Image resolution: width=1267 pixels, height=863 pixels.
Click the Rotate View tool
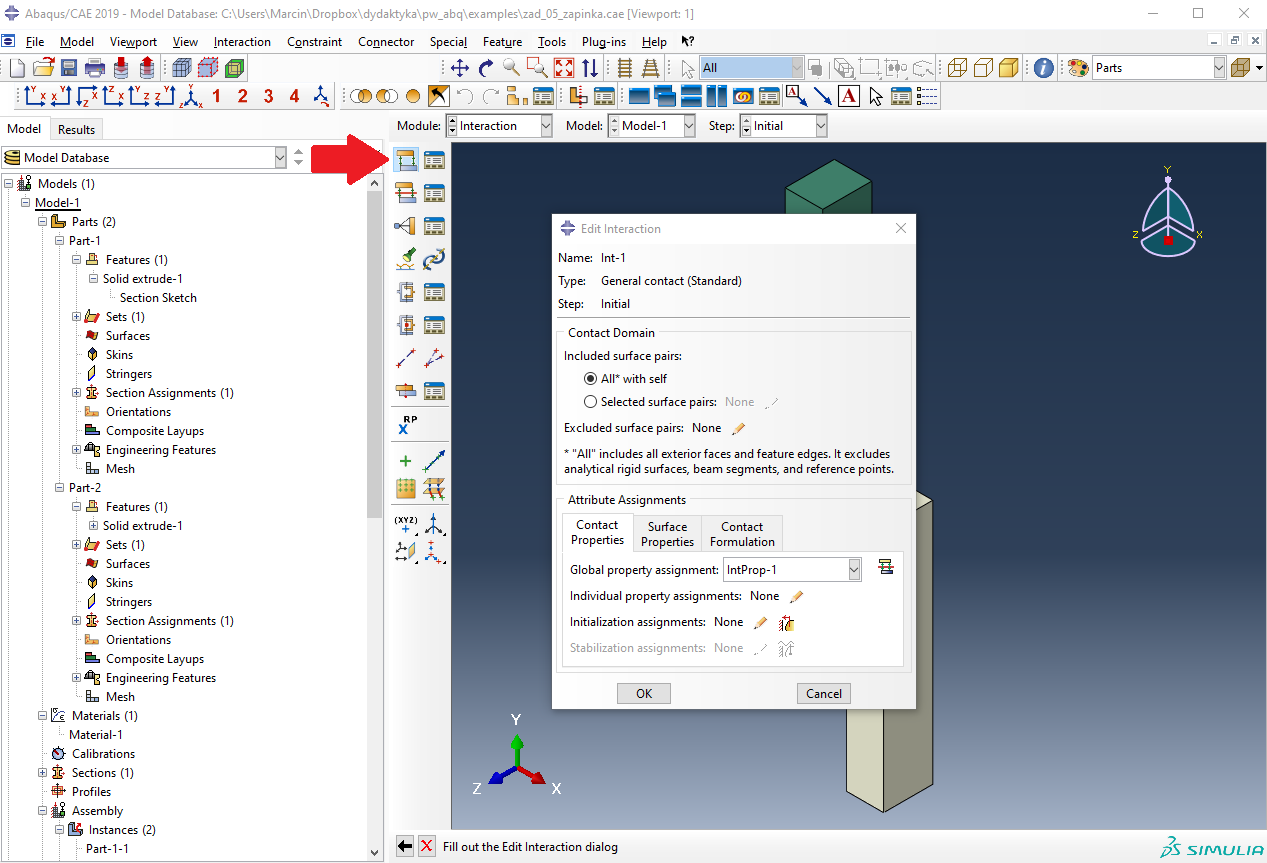point(485,68)
